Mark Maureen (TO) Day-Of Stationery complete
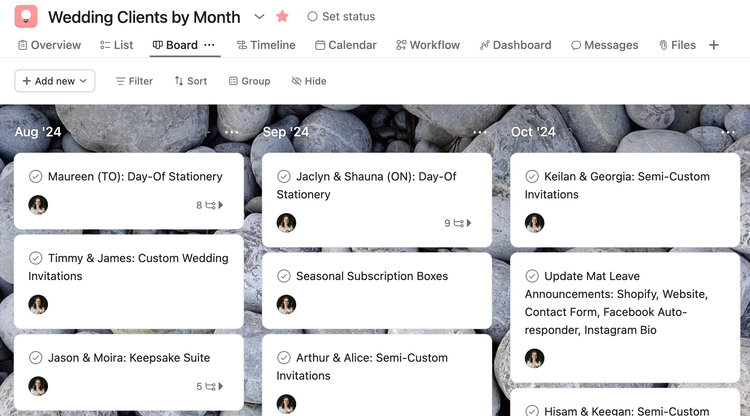The image size is (750, 416). coord(35,176)
